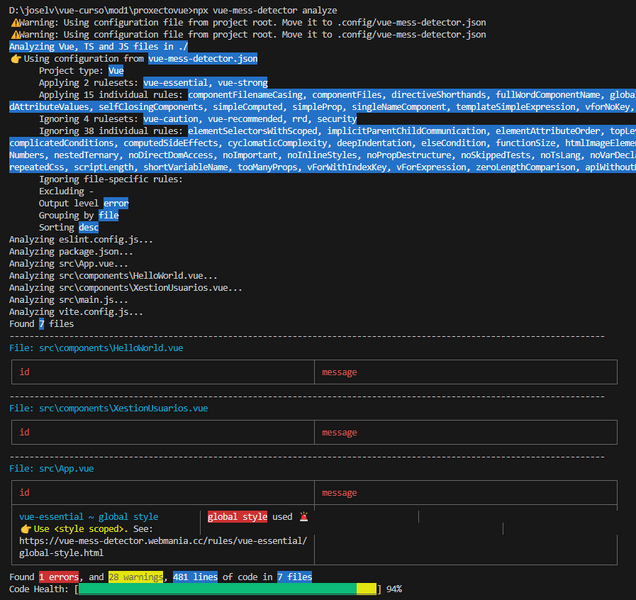Click the 'message' header in XestionUsuarios.vue table

pos(339,432)
